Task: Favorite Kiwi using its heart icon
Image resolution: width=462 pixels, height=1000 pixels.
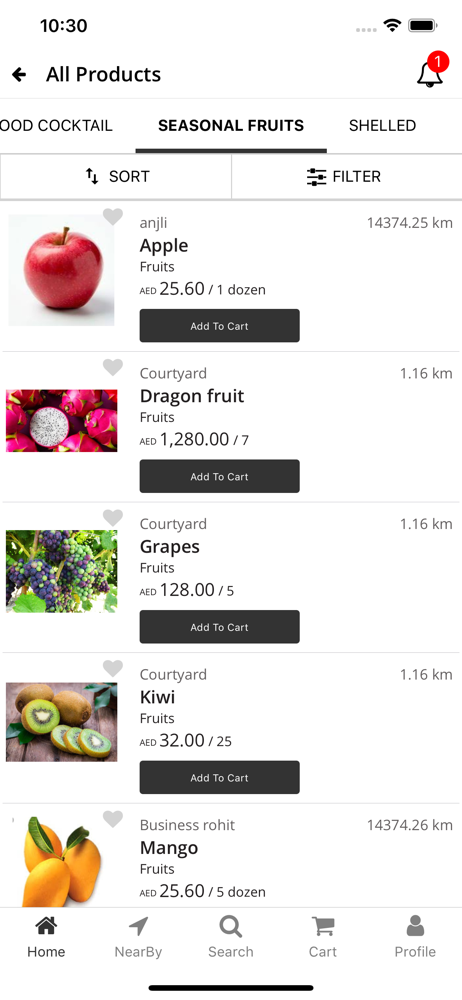Action: tap(113, 668)
